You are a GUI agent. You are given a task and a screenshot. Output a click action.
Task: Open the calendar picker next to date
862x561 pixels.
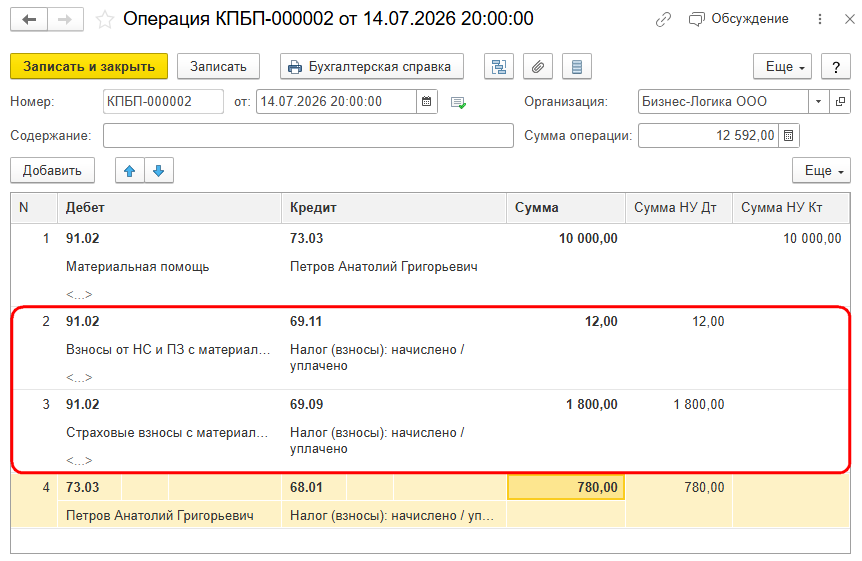pyautogui.click(x=427, y=102)
